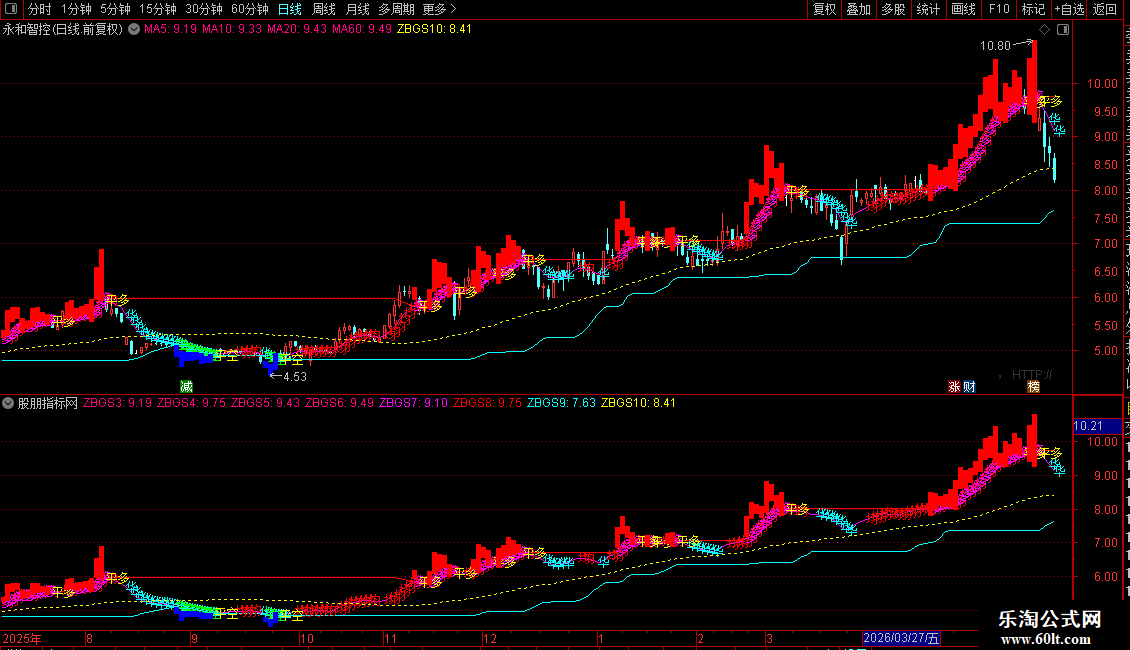Select the 2026/03/27 date marker
This screenshot has width=1130, height=650.
coord(902,638)
